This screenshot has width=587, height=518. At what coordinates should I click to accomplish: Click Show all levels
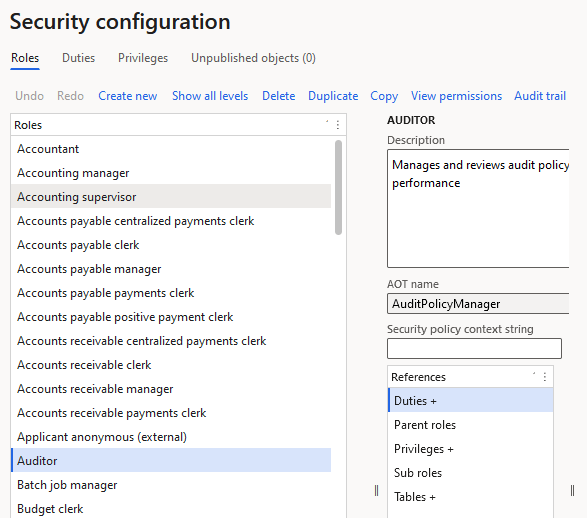pos(210,96)
